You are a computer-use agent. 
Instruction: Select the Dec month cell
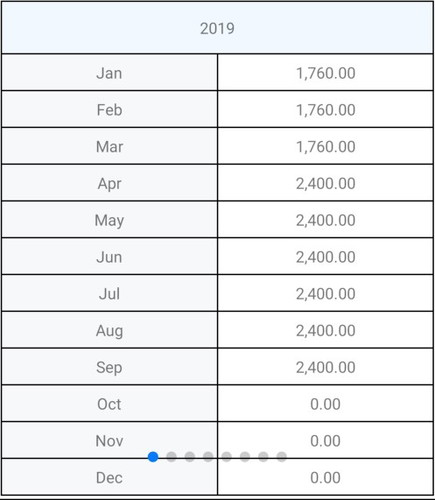(109, 477)
